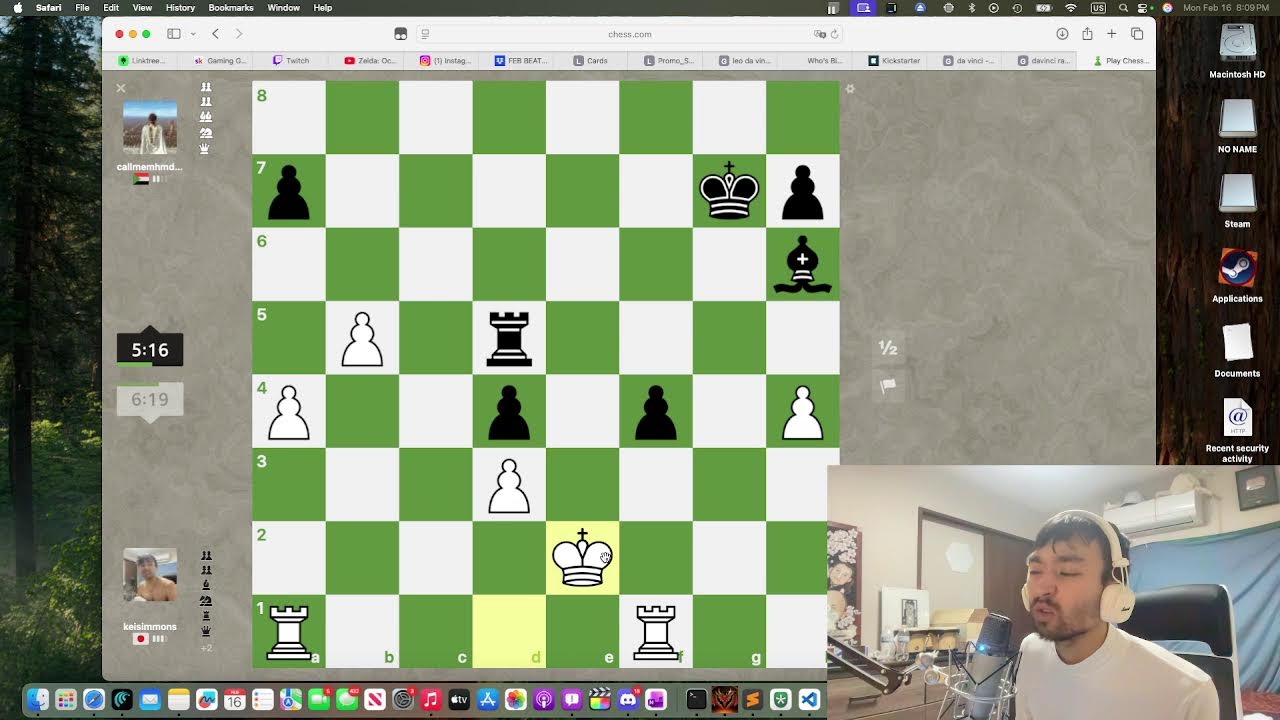Expand the sidebar tab group dropdown arrow
The image size is (1280, 720).
coord(192,34)
